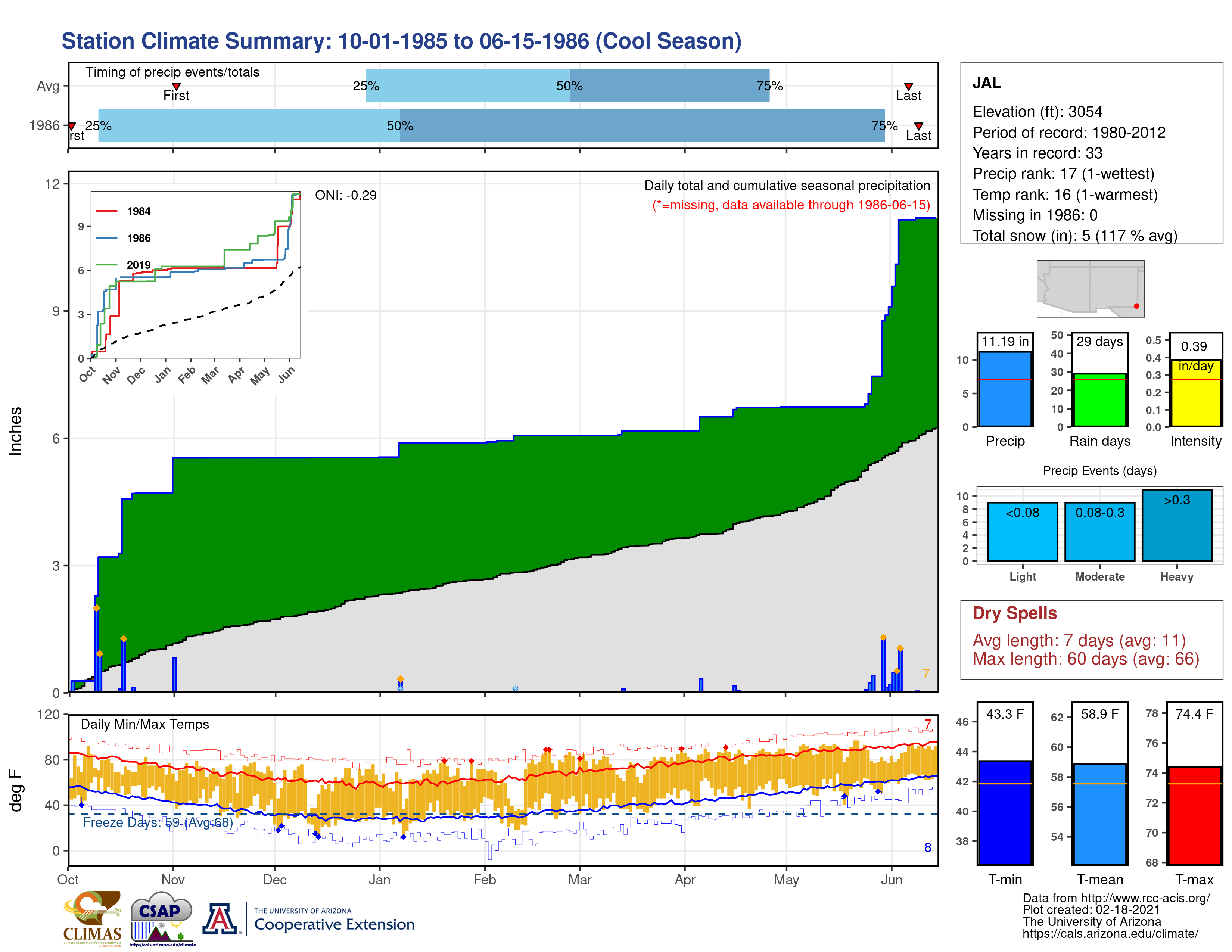Click the 'Station Climate Summary' title
Viewport: 1232px width, 952px height.
(x=401, y=41)
